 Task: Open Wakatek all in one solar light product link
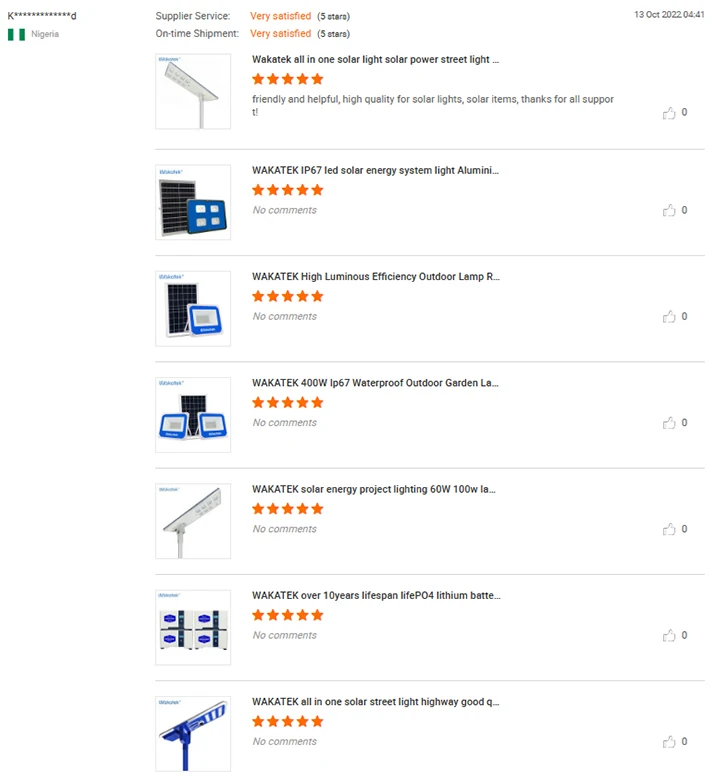point(375,60)
